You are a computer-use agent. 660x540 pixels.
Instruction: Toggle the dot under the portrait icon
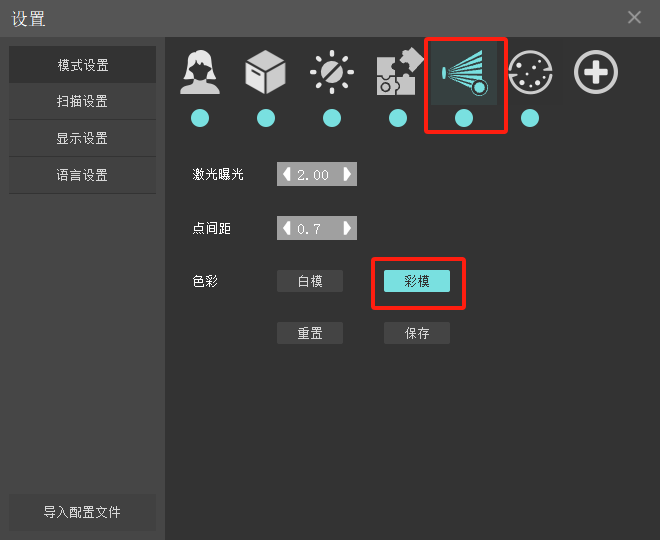(x=200, y=118)
